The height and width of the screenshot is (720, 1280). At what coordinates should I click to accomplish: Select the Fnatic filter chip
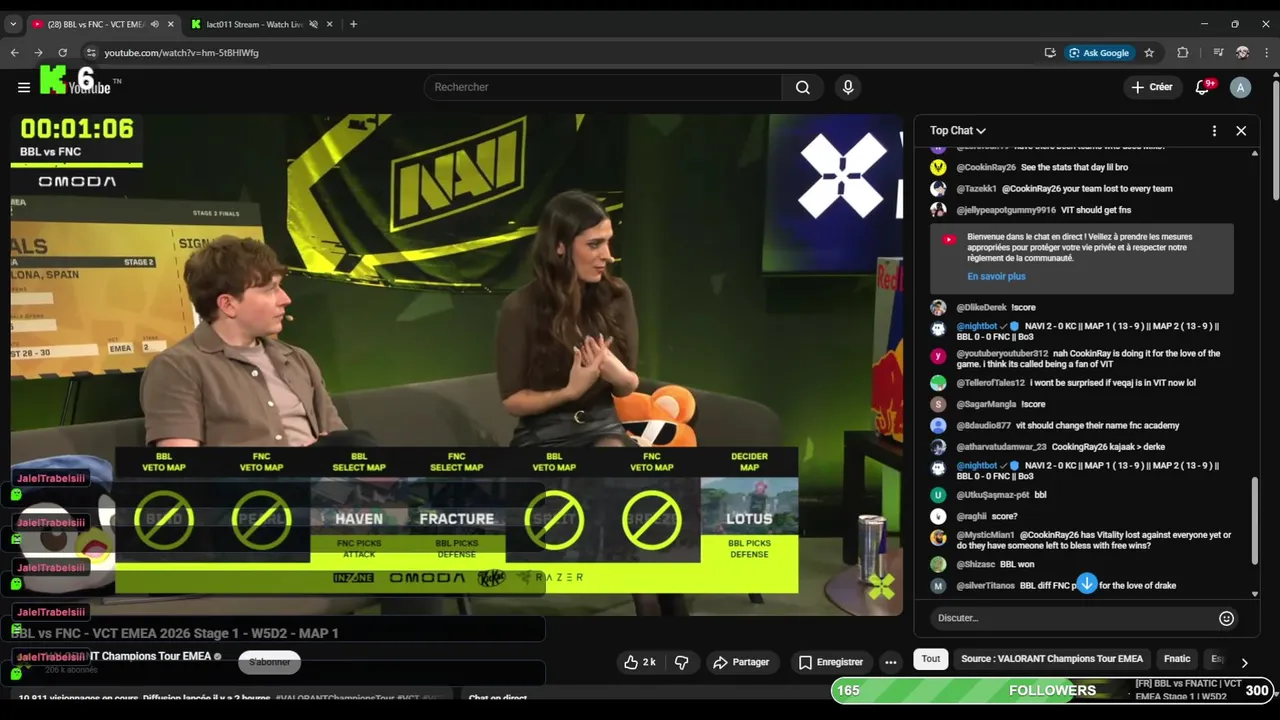[x=1177, y=659]
